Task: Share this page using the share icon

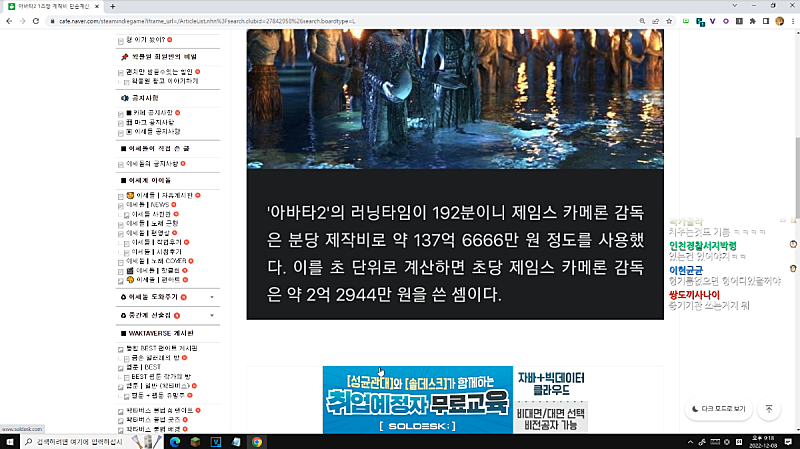Action: (x=656, y=21)
